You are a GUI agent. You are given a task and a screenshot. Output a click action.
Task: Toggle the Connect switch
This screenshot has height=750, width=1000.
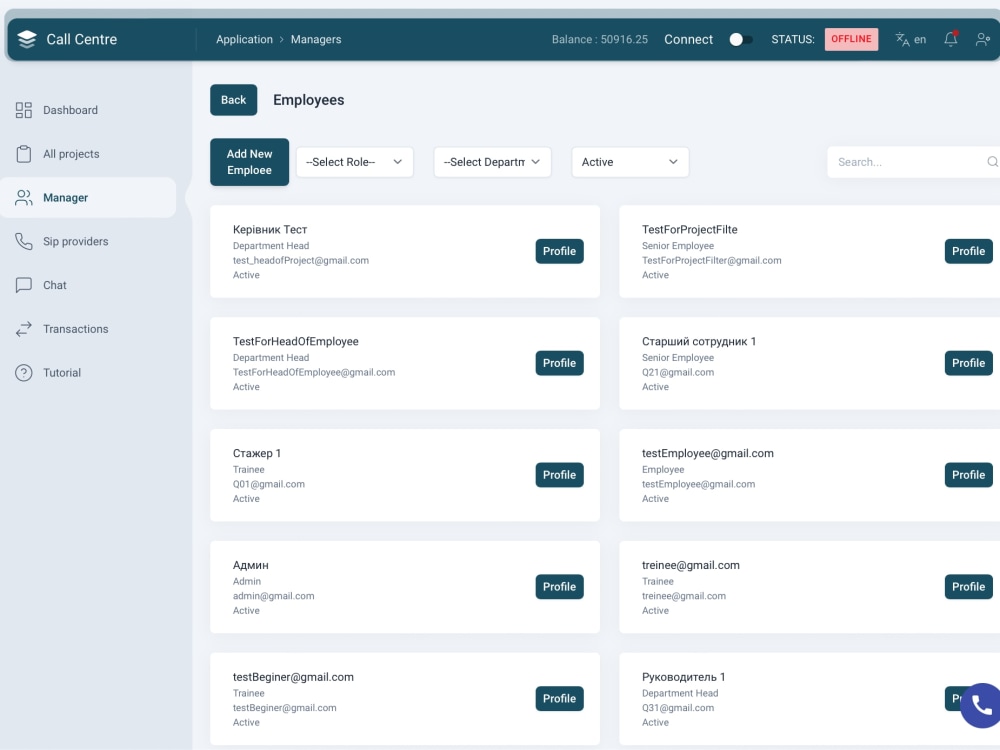tap(740, 40)
